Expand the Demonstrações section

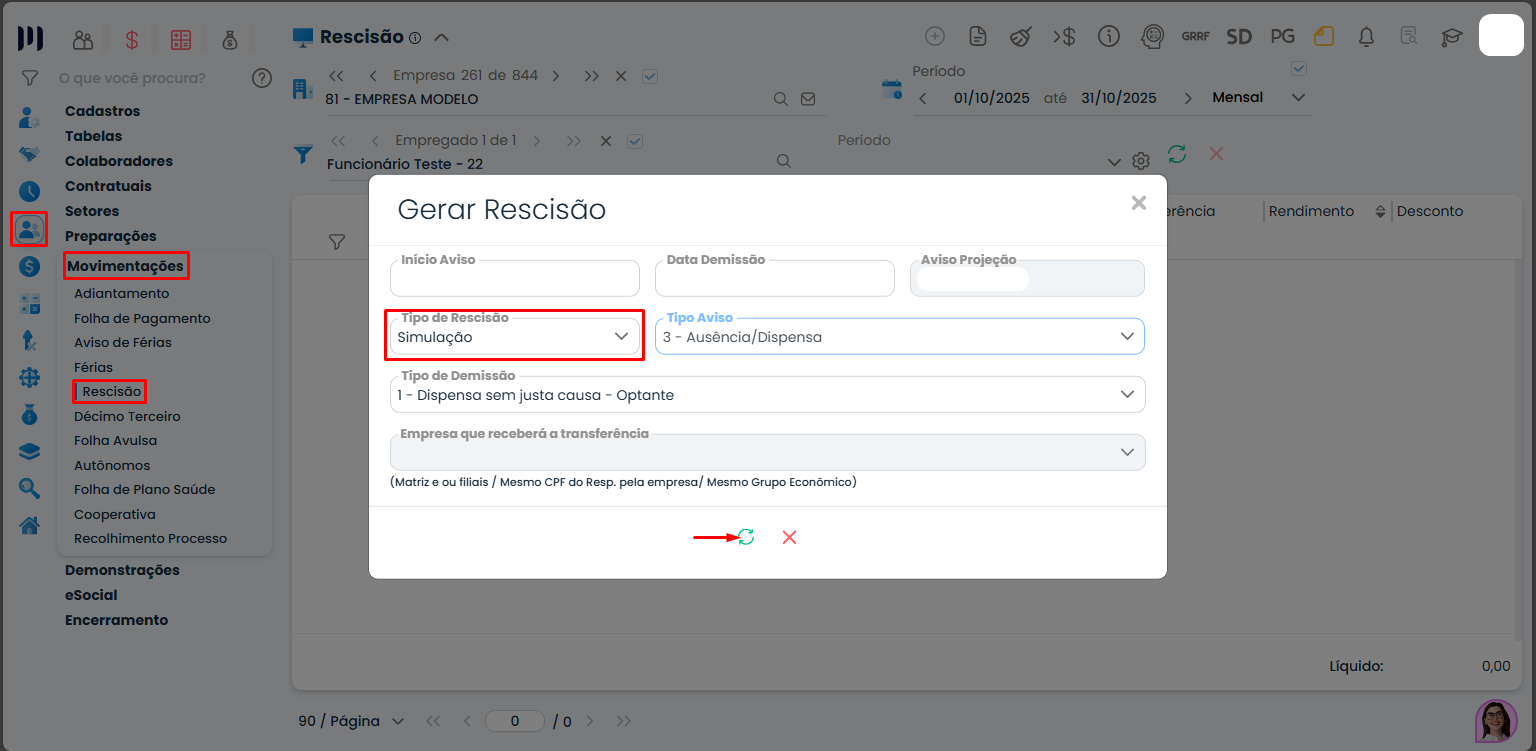(122, 570)
